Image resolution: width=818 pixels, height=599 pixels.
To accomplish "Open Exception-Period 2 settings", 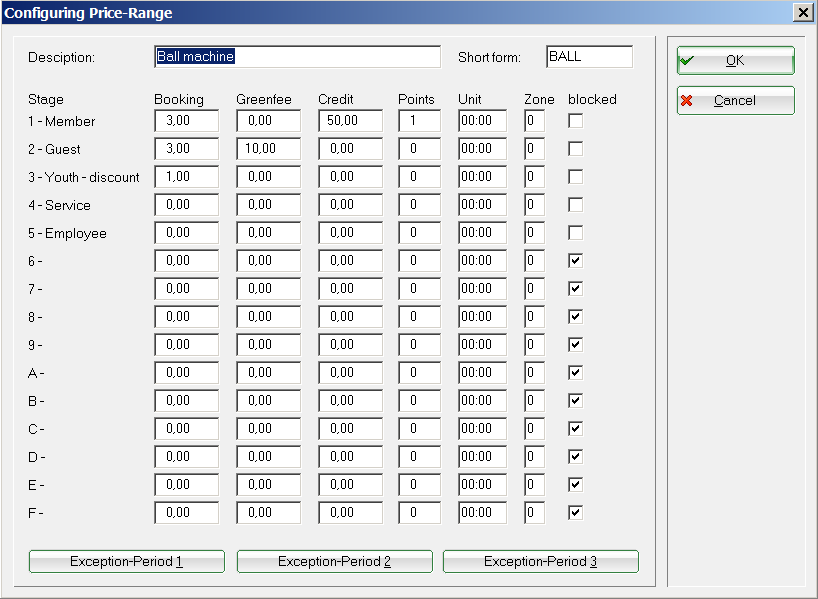I will tap(334, 562).
